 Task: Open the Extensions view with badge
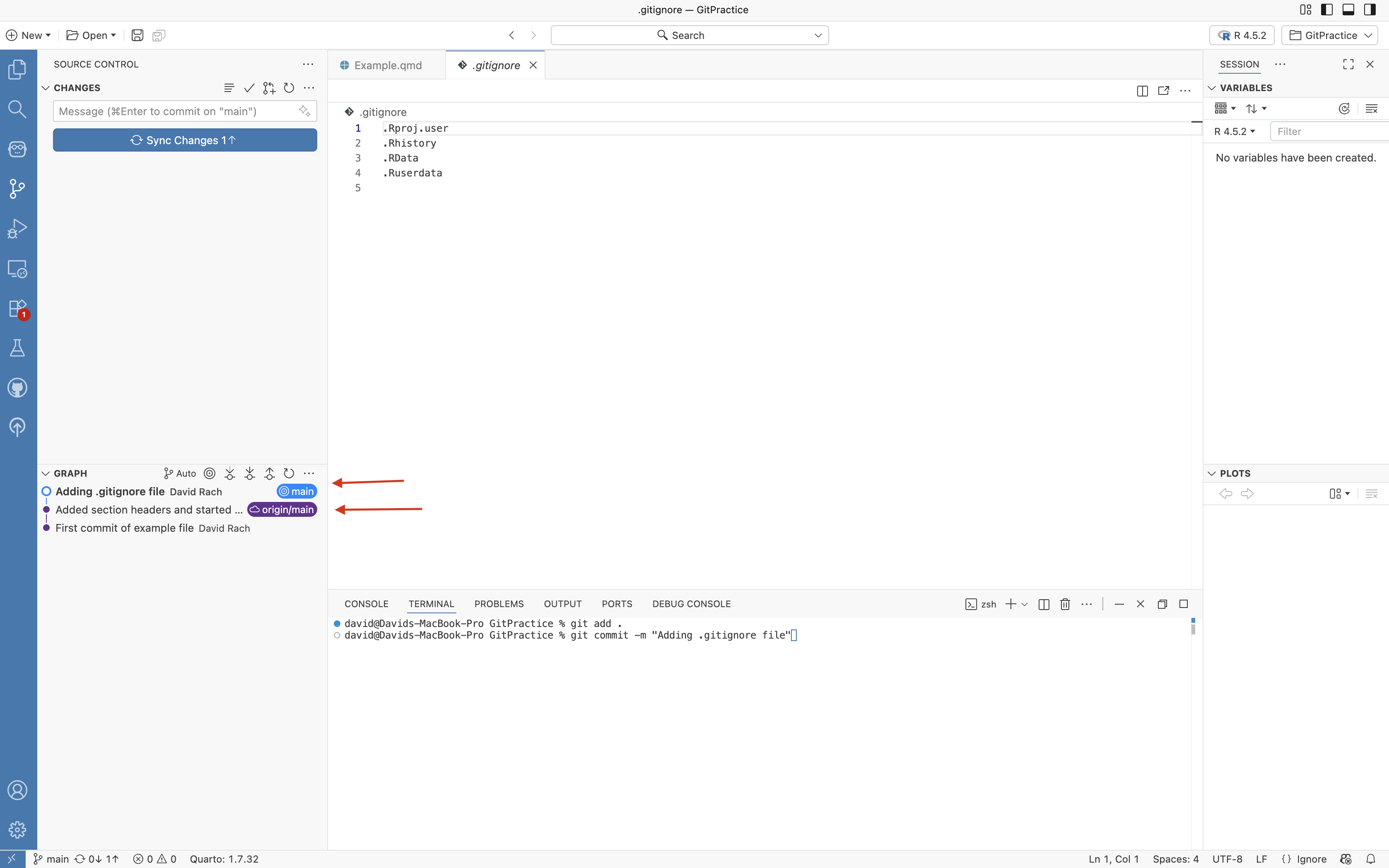coord(17,309)
